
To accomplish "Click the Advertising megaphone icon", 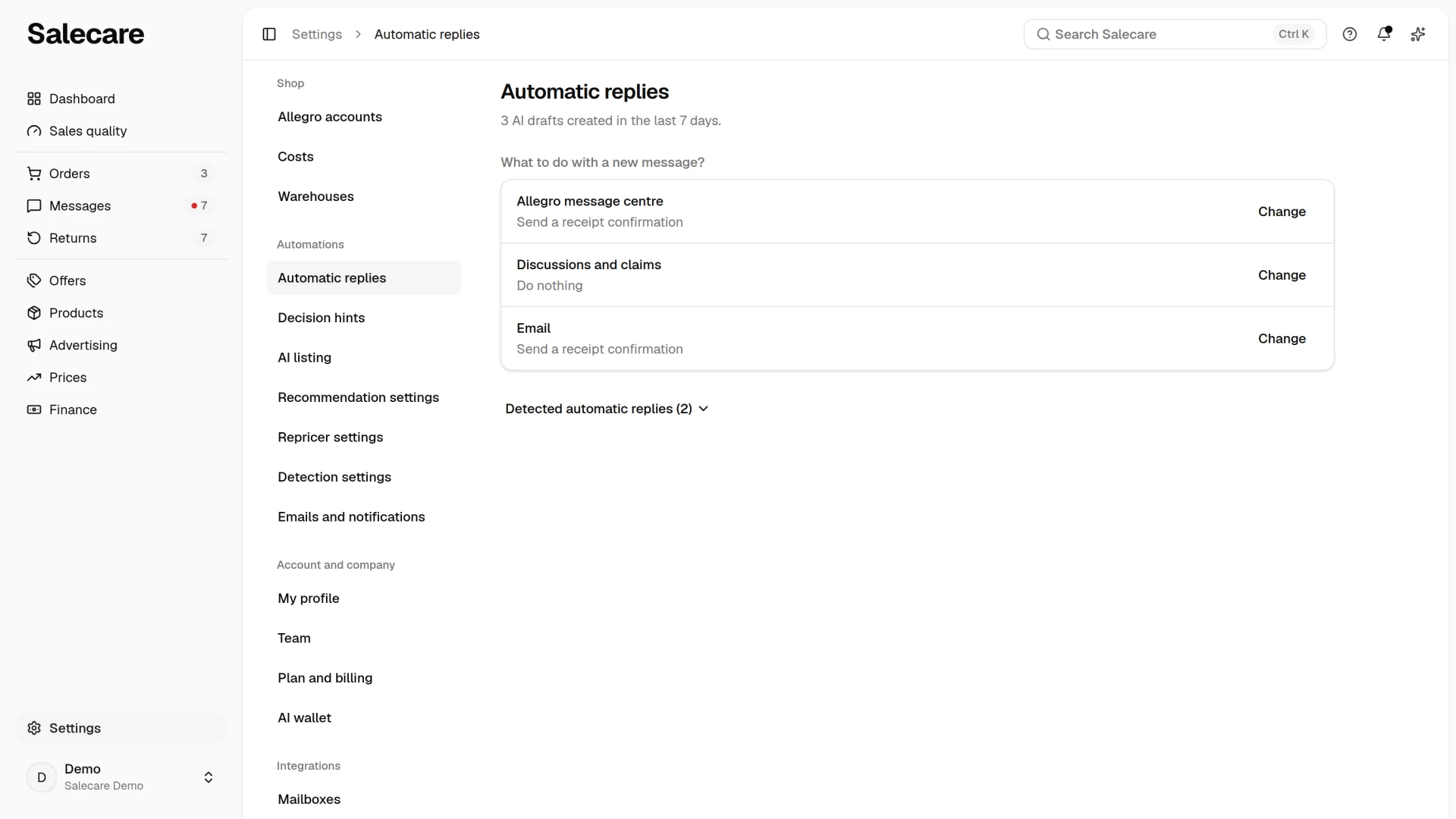I will [34, 345].
